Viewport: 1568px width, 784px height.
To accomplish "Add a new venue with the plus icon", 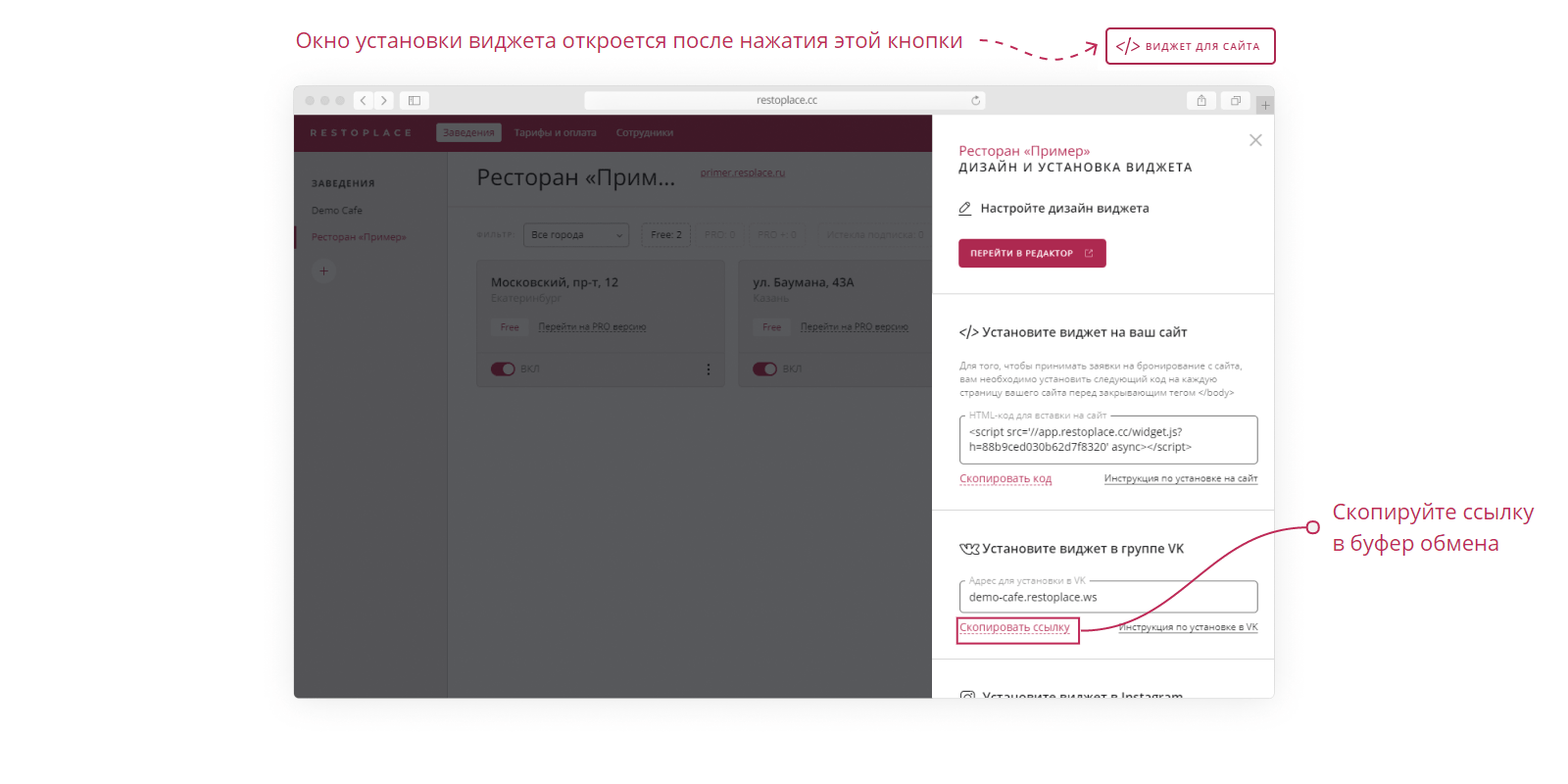I will (323, 270).
